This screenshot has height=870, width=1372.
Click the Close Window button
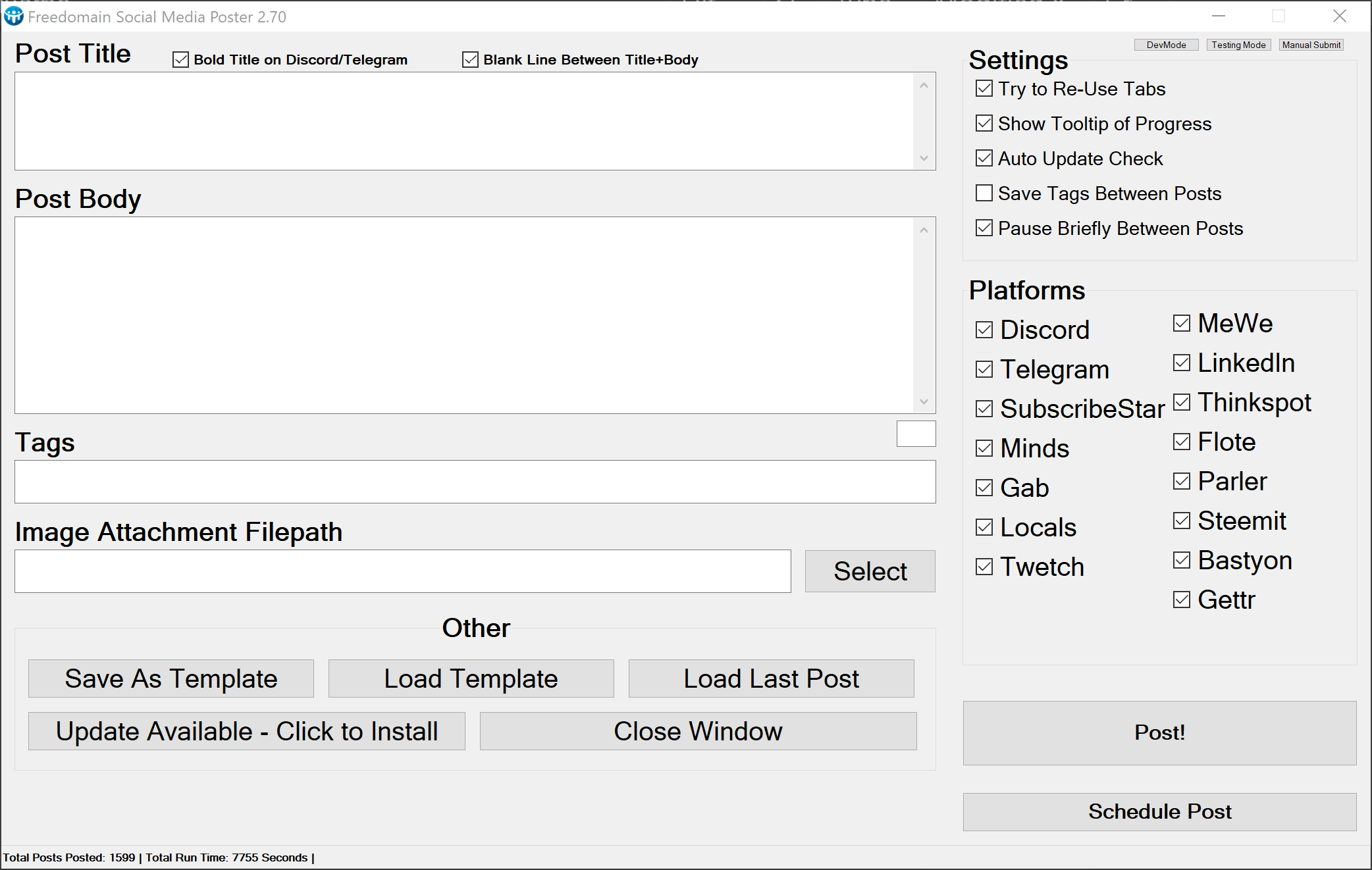pyautogui.click(x=699, y=731)
